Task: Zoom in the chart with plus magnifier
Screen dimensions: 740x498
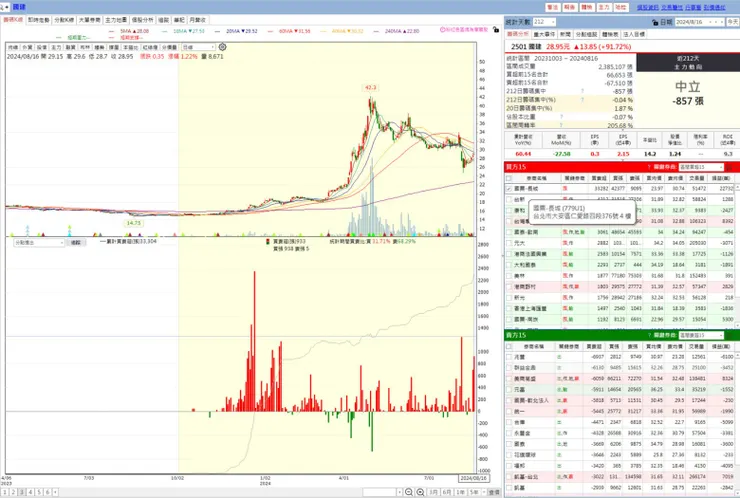Action: [x=420, y=492]
